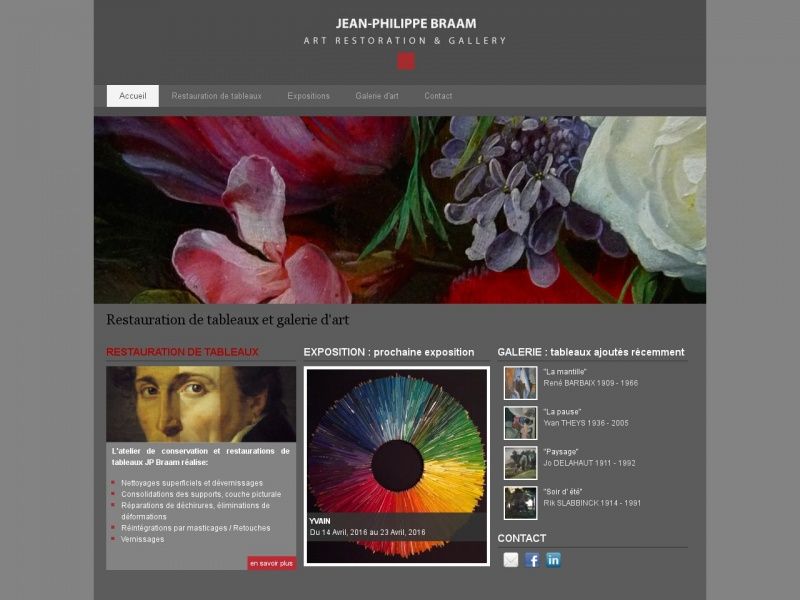The height and width of the screenshot is (600, 800).
Task: Open the "La mantille" painting thumbnail
Action: (x=520, y=383)
